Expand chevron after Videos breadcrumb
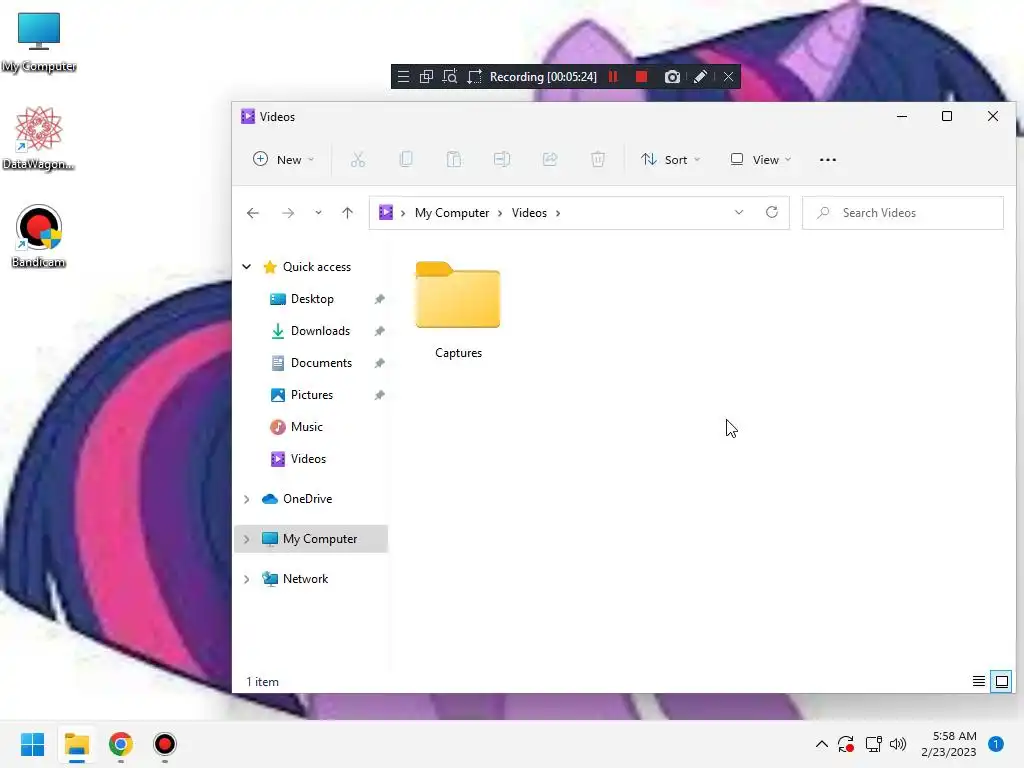The image size is (1024, 768). pos(558,213)
